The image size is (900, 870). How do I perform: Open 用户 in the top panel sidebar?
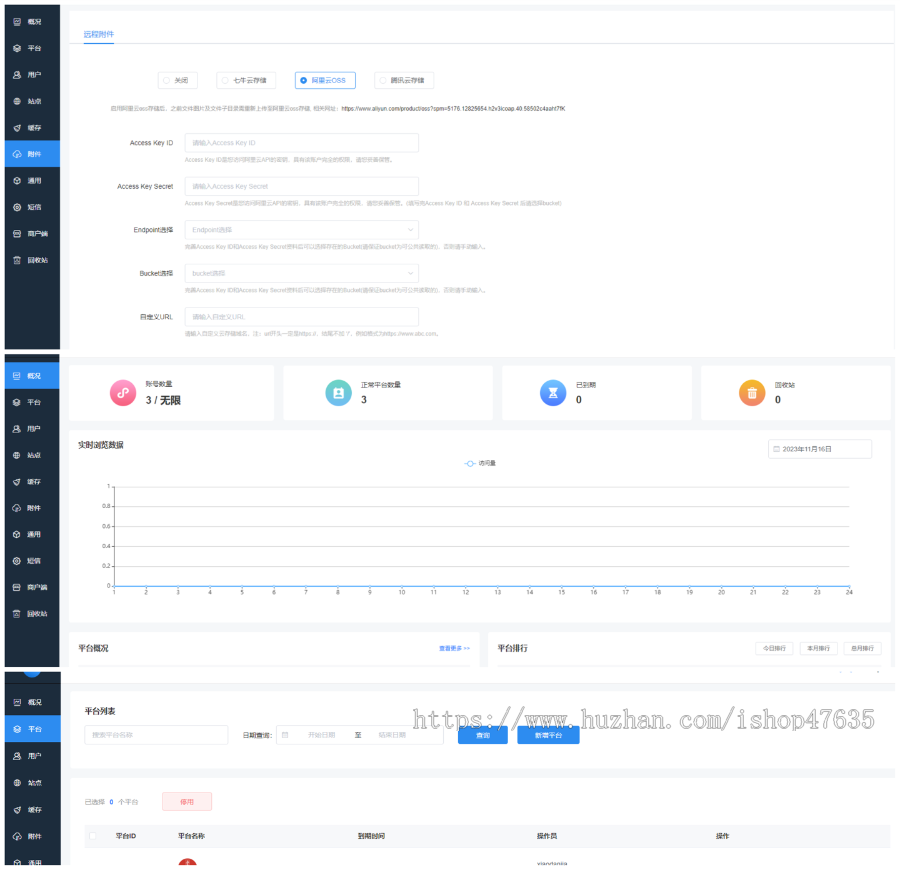32,75
